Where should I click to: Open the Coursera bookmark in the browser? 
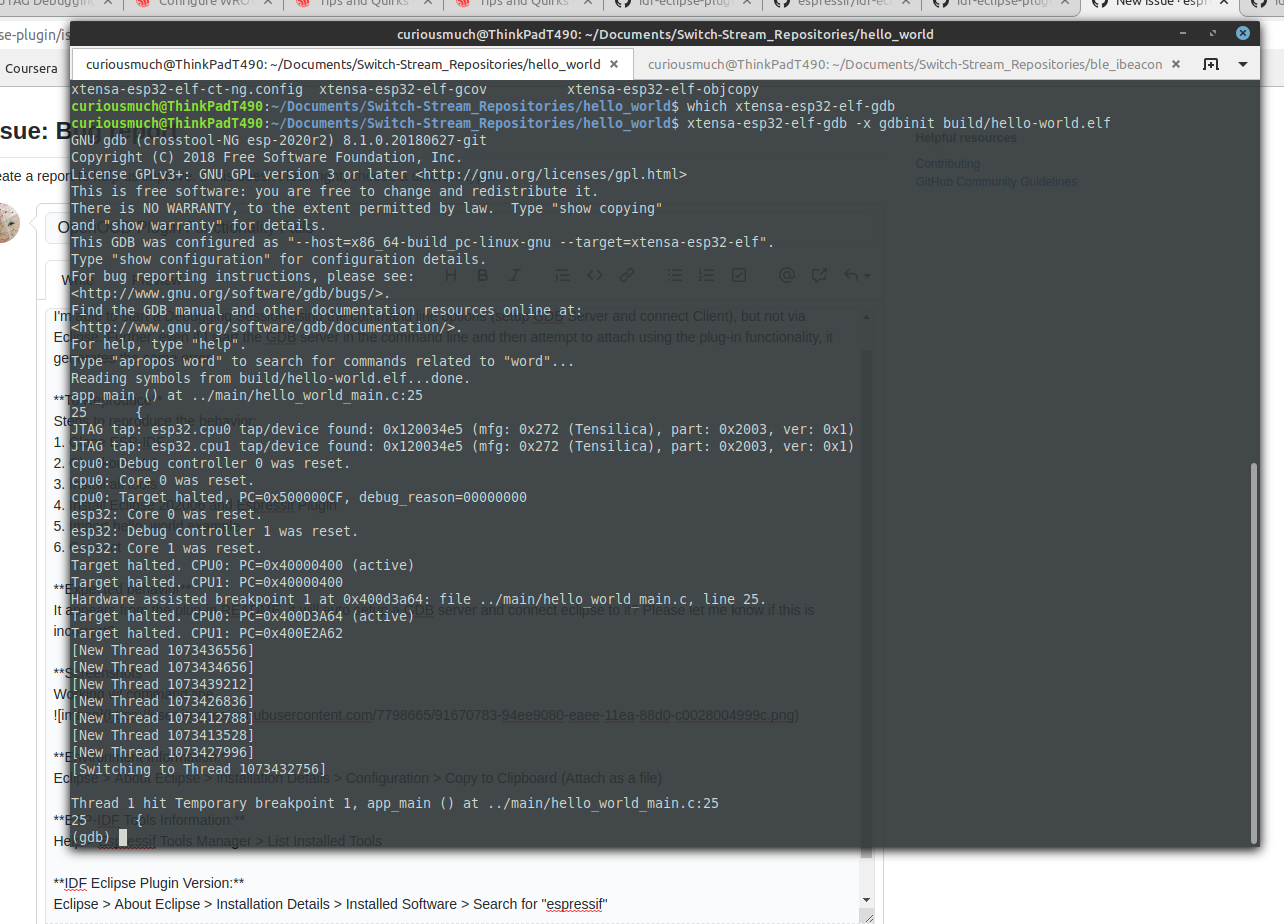click(31, 69)
